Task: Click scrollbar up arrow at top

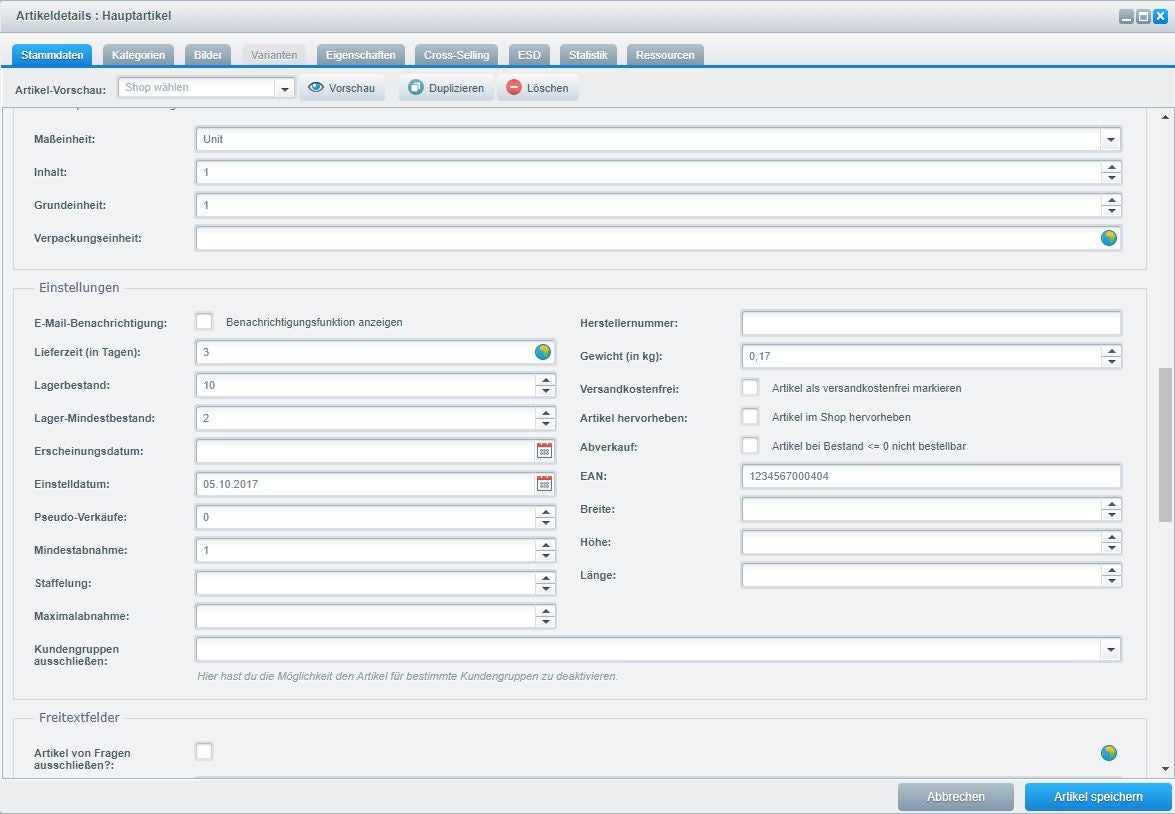Action: coord(1165,118)
